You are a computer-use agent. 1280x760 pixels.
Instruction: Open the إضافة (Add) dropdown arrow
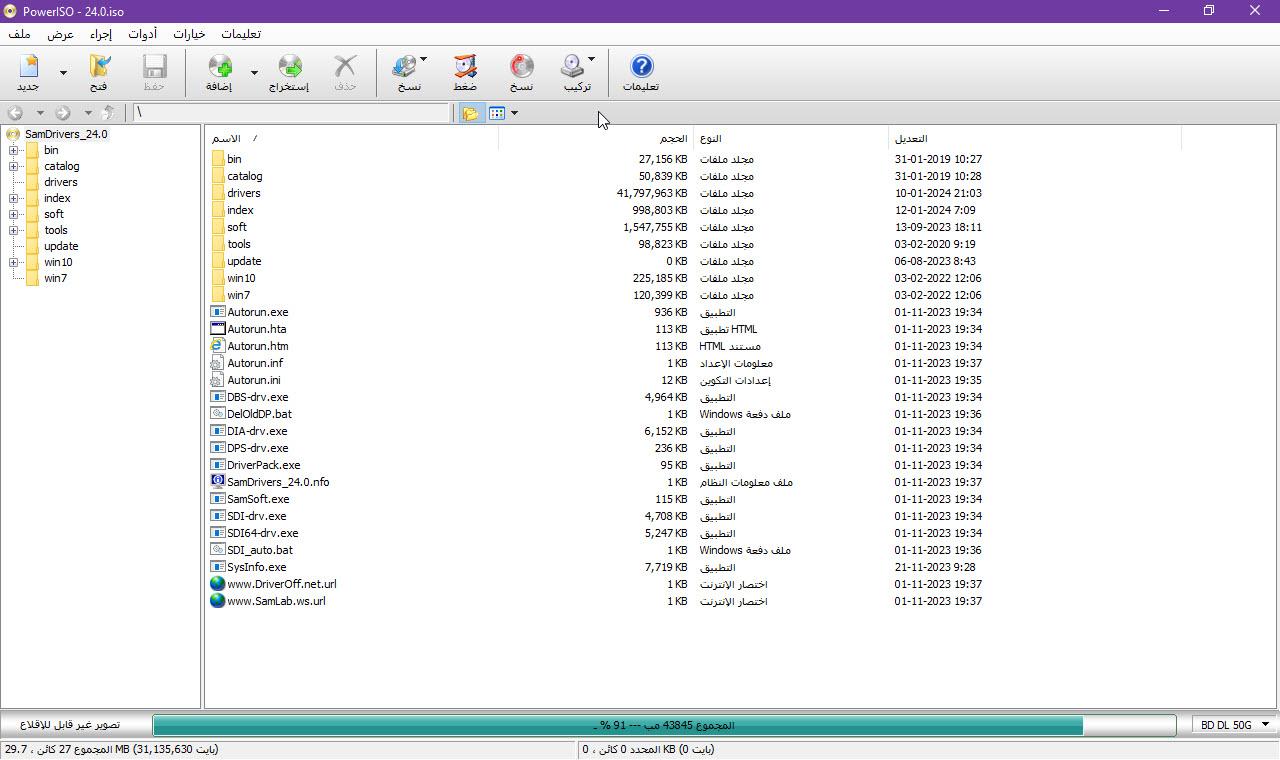tap(254, 73)
